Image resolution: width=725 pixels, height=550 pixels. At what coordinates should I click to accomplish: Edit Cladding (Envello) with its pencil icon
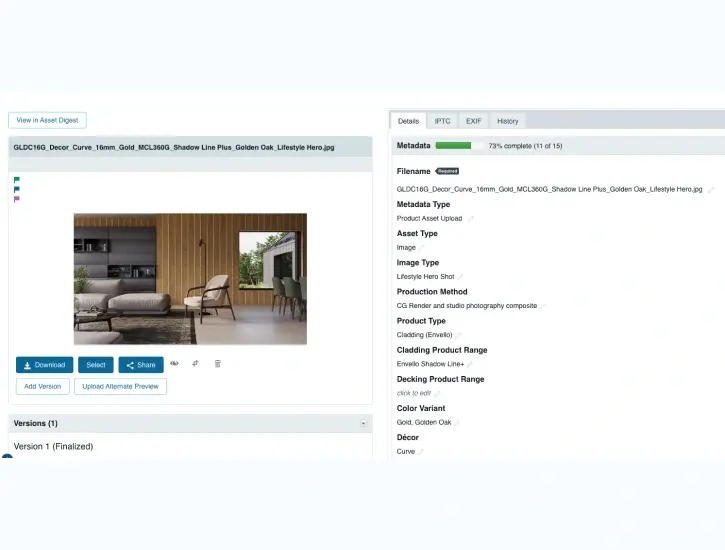point(459,335)
